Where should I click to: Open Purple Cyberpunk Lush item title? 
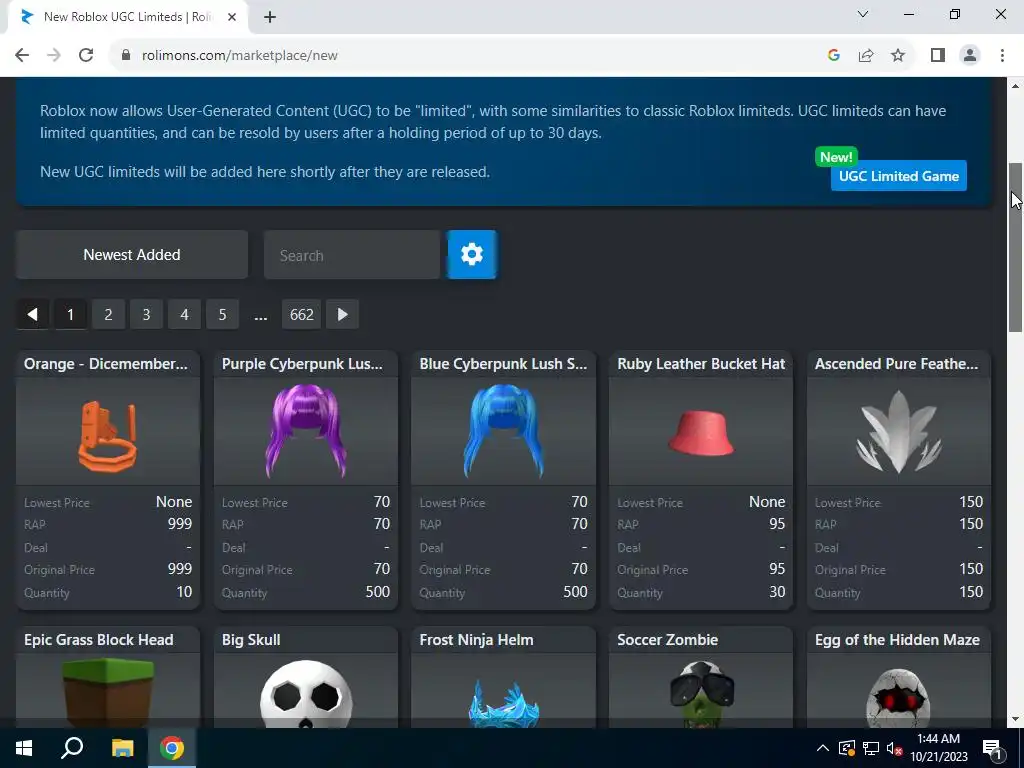302,364
